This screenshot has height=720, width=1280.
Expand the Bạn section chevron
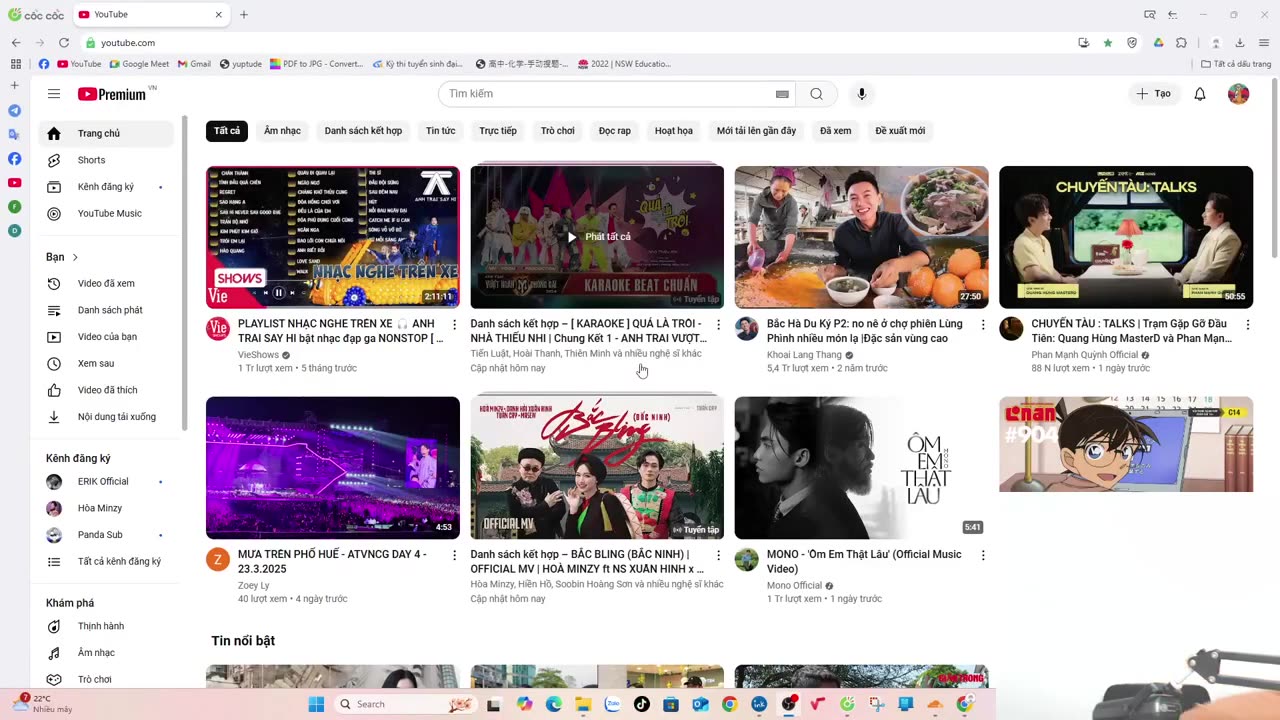[75, 257]
